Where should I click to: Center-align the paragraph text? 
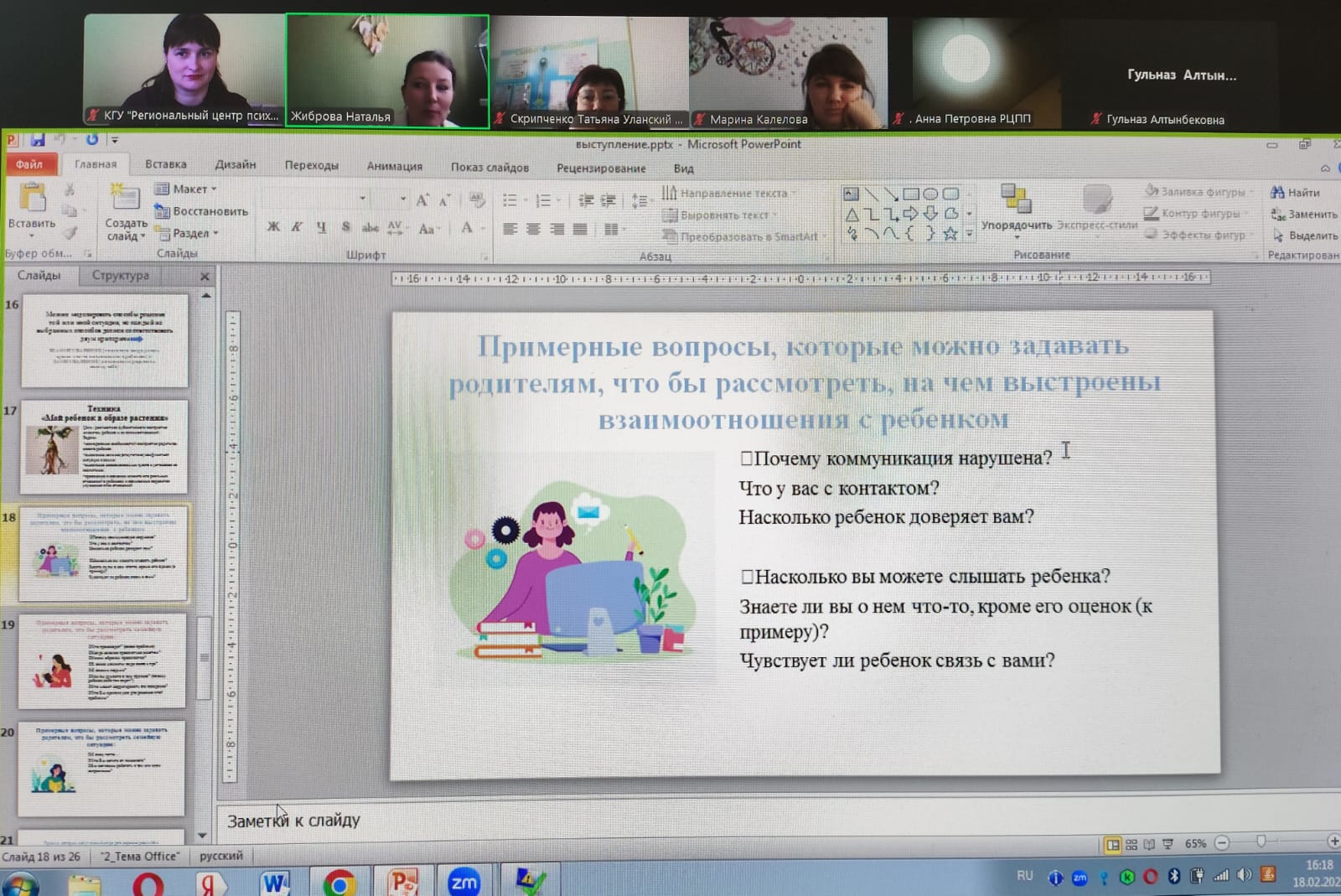click(533, 229)
